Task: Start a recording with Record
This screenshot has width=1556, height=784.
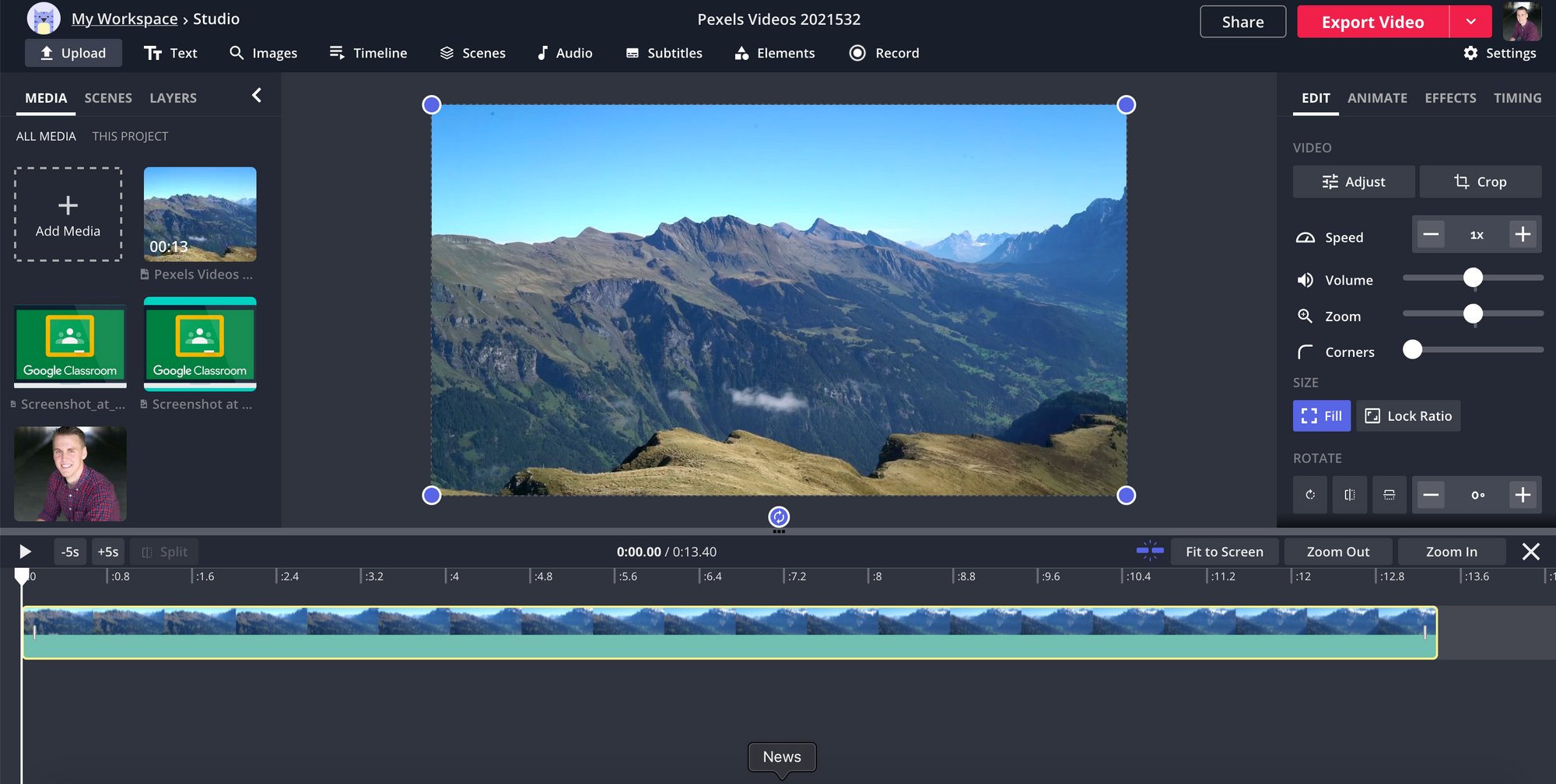Action: tap(884, 53)
